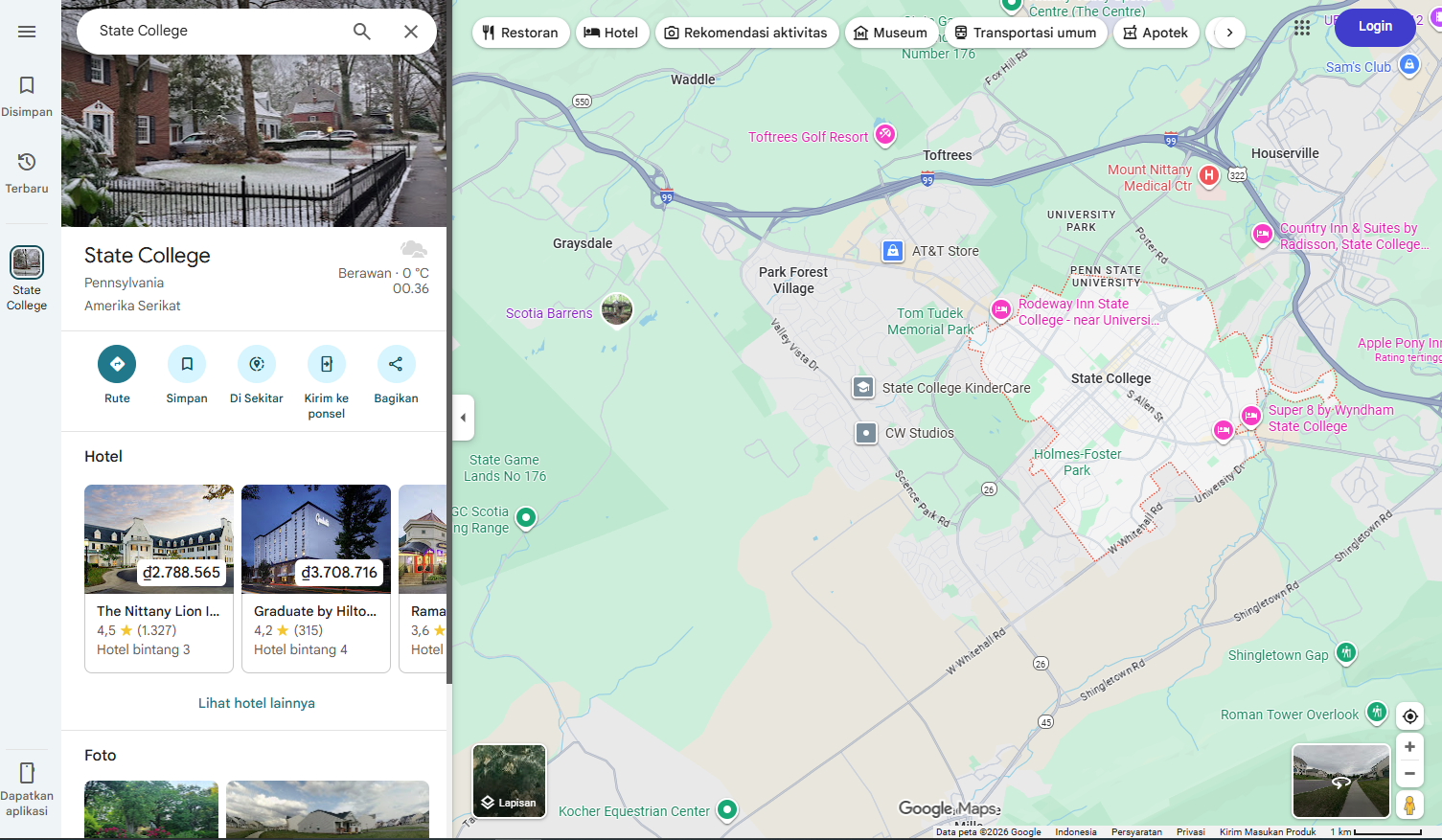Click the Indonesia footer link

click(x=1076, y=832)
